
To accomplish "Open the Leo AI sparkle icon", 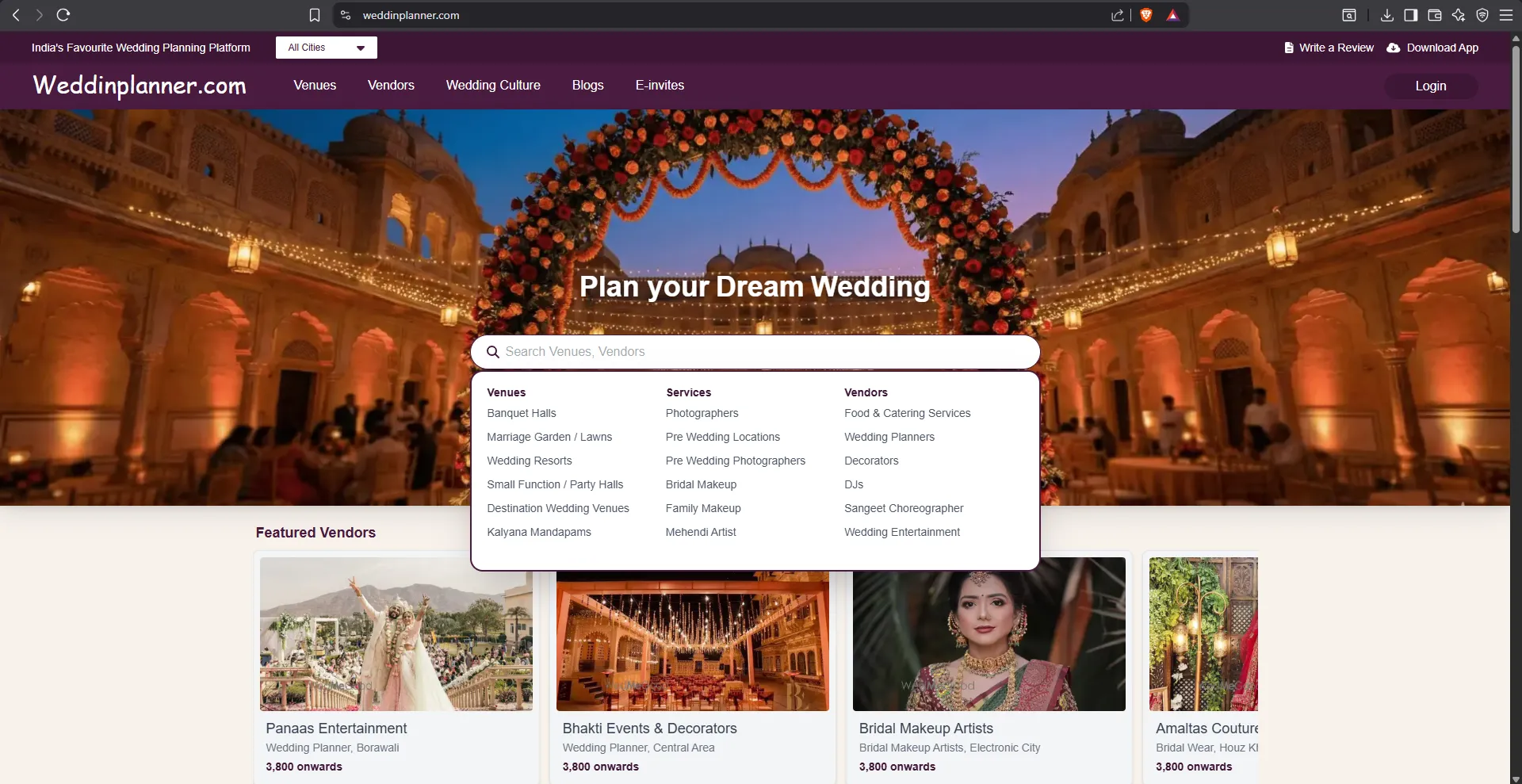I will pyautogui.click(x=1459, y=15).
